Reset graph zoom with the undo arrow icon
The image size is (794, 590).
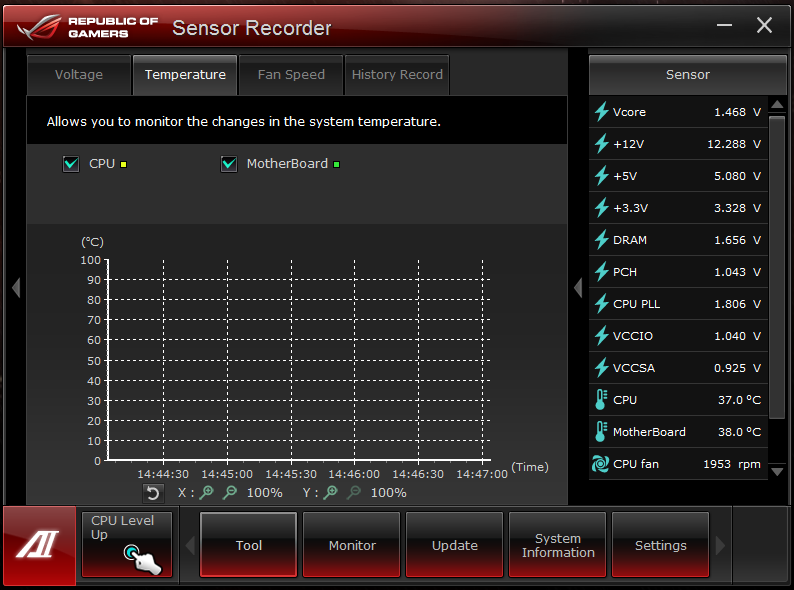coord(152,493)
